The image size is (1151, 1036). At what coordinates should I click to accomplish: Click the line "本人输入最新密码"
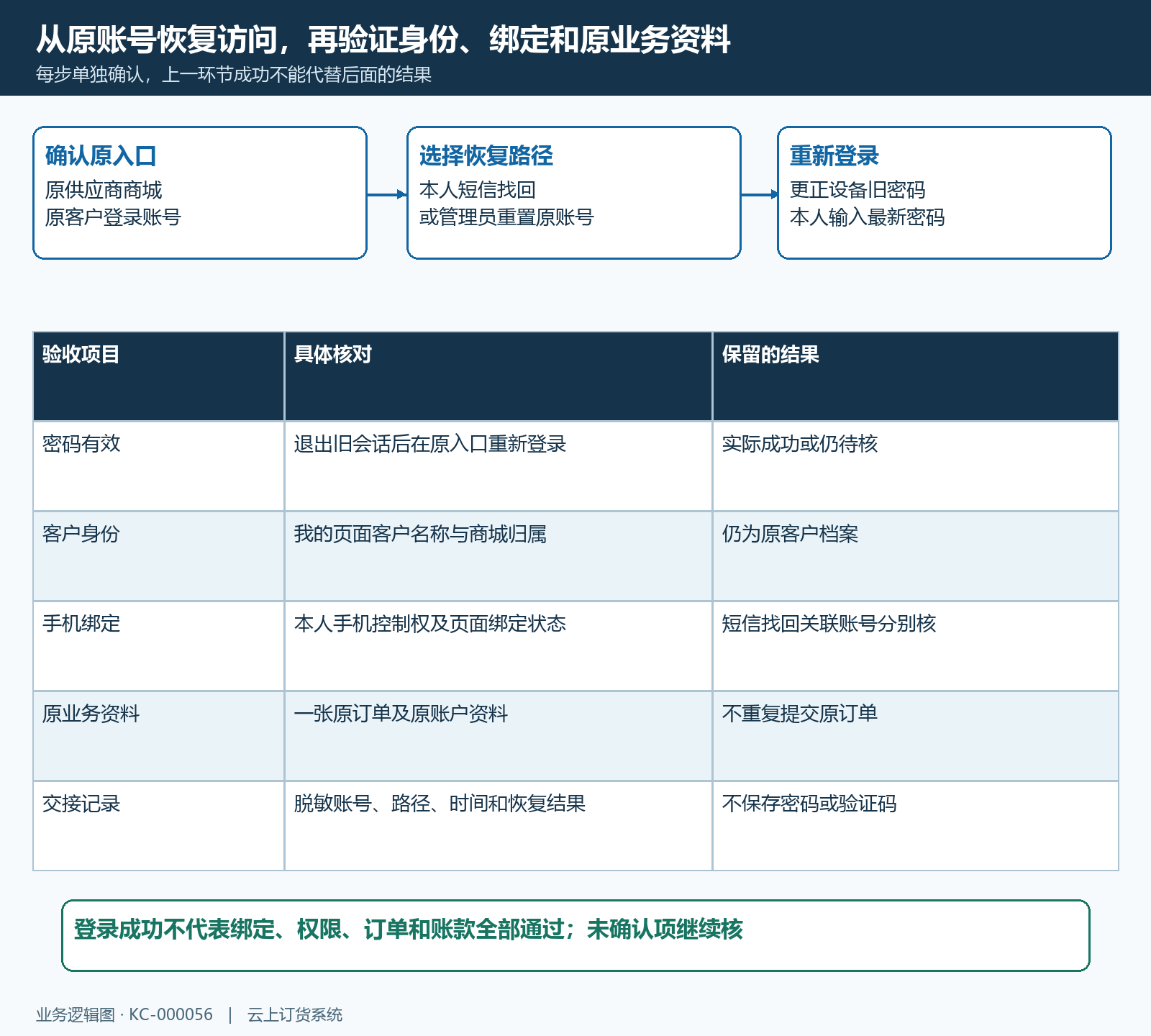click(x=868, y=217)
